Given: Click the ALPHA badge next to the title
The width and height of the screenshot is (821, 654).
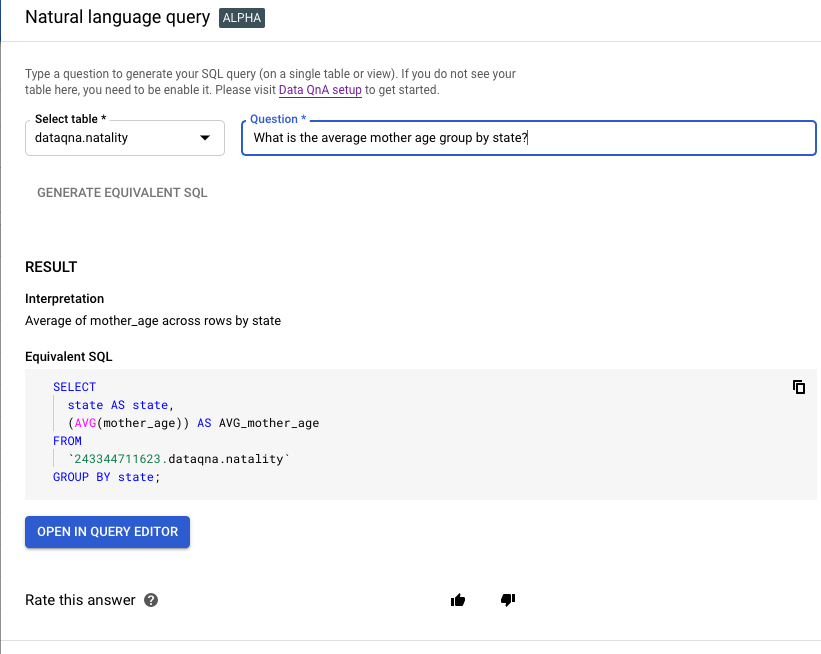Looking at the screenshot, I should (242, 18).
